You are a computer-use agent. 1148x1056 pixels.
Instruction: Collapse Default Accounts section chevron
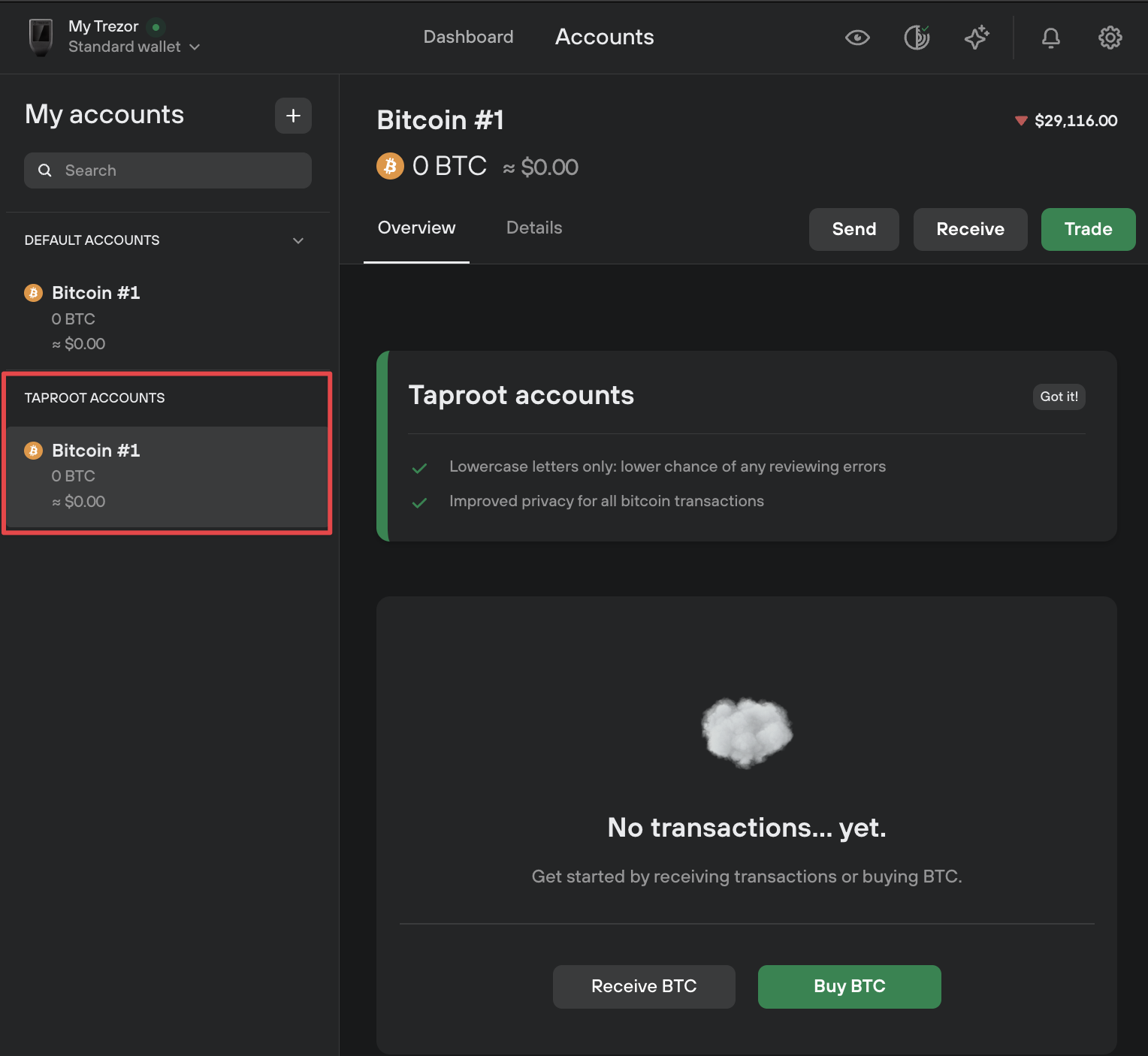pyautogui.click(x=298, y=240)
